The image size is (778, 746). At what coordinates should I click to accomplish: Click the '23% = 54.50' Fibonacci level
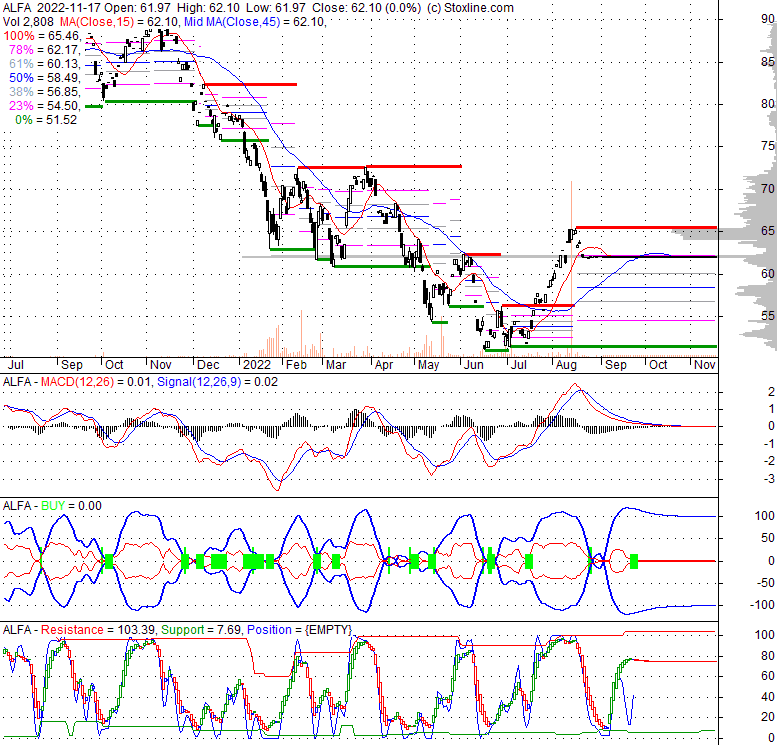45,106
